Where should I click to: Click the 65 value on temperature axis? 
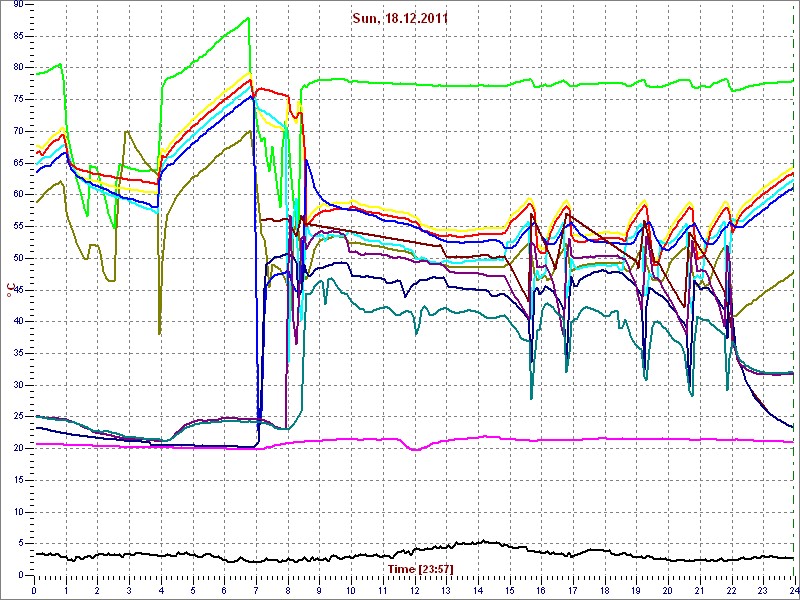(18, 163)
